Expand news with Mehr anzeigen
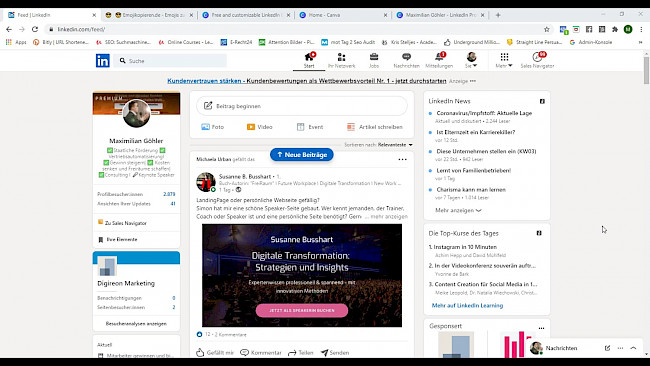Image resolution: width=650 pixels, height=366 pixels. click(458, 210)
